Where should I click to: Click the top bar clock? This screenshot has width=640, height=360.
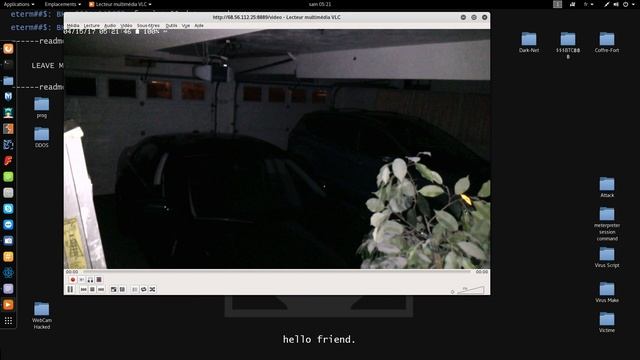320,4
